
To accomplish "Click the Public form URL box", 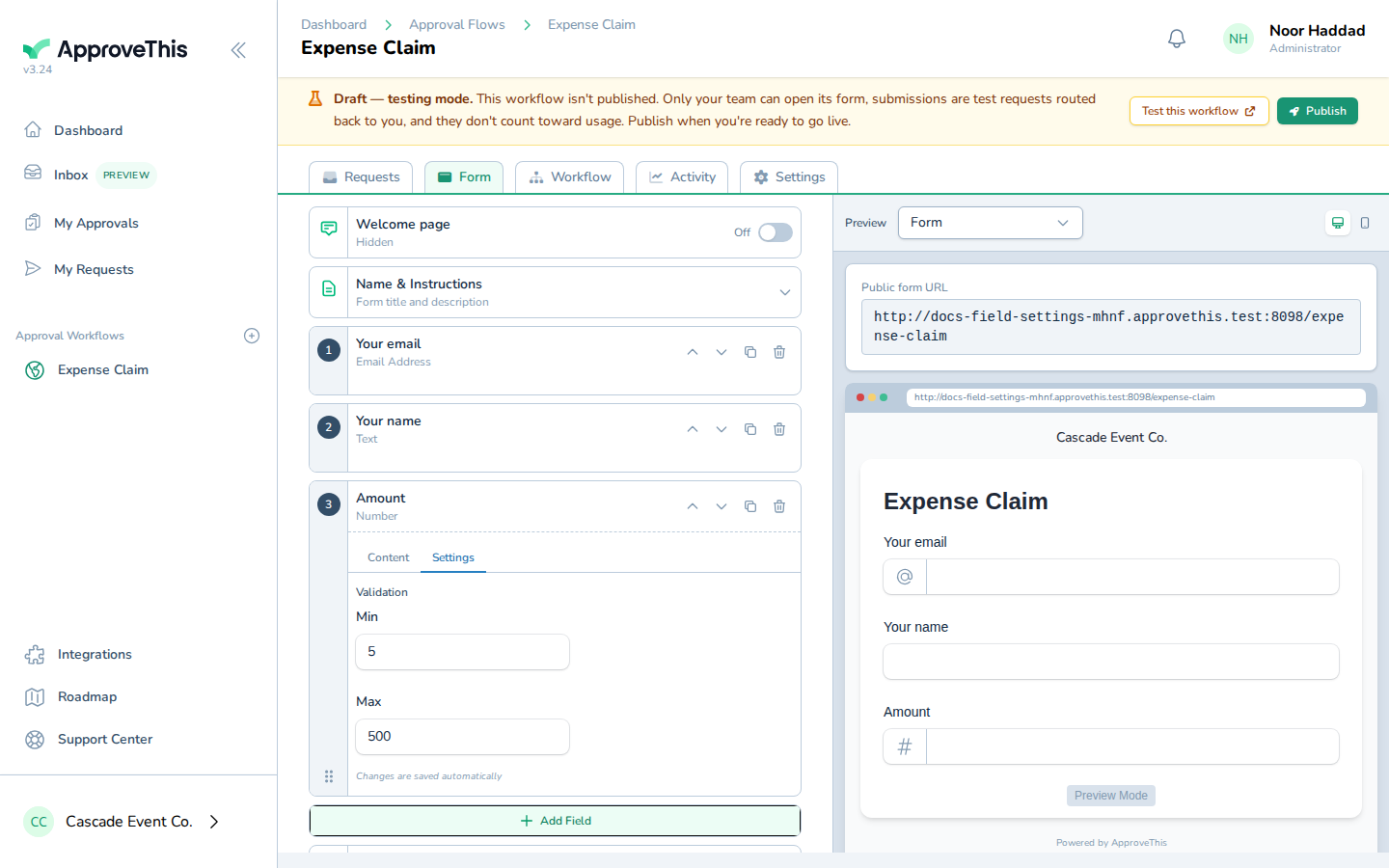I will click(x=1111, y=327).
